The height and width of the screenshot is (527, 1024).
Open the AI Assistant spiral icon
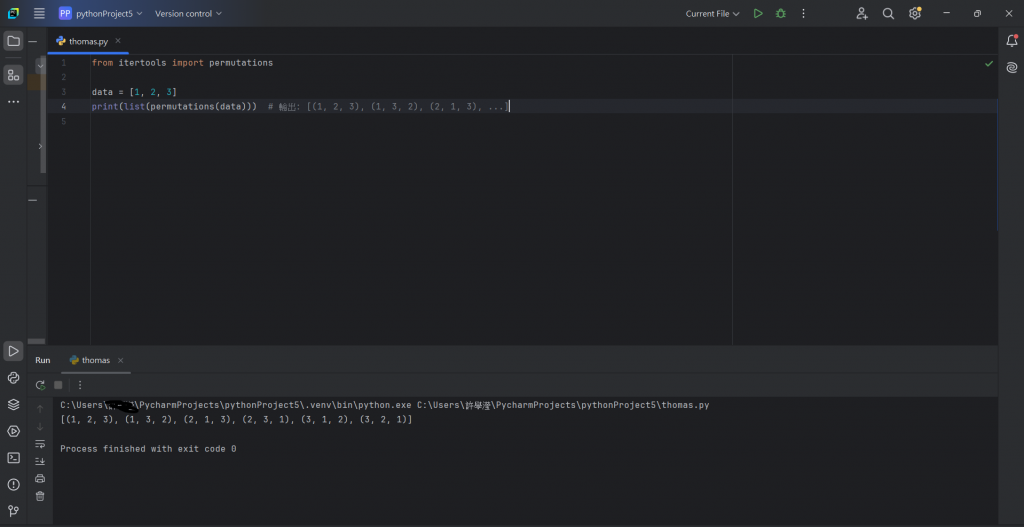click(x=1011, y=67)
